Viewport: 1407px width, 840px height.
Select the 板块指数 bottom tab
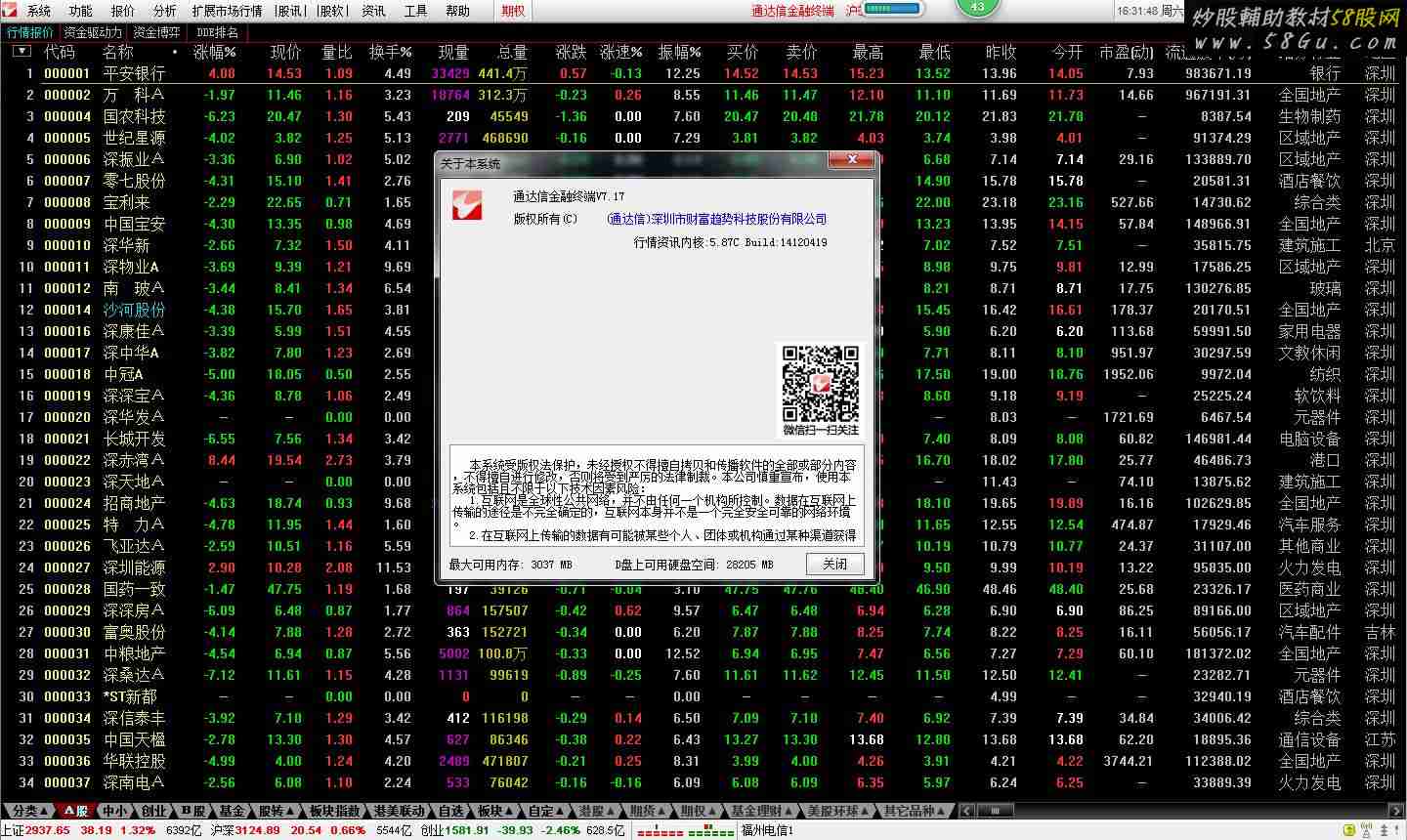coord(335,811)
